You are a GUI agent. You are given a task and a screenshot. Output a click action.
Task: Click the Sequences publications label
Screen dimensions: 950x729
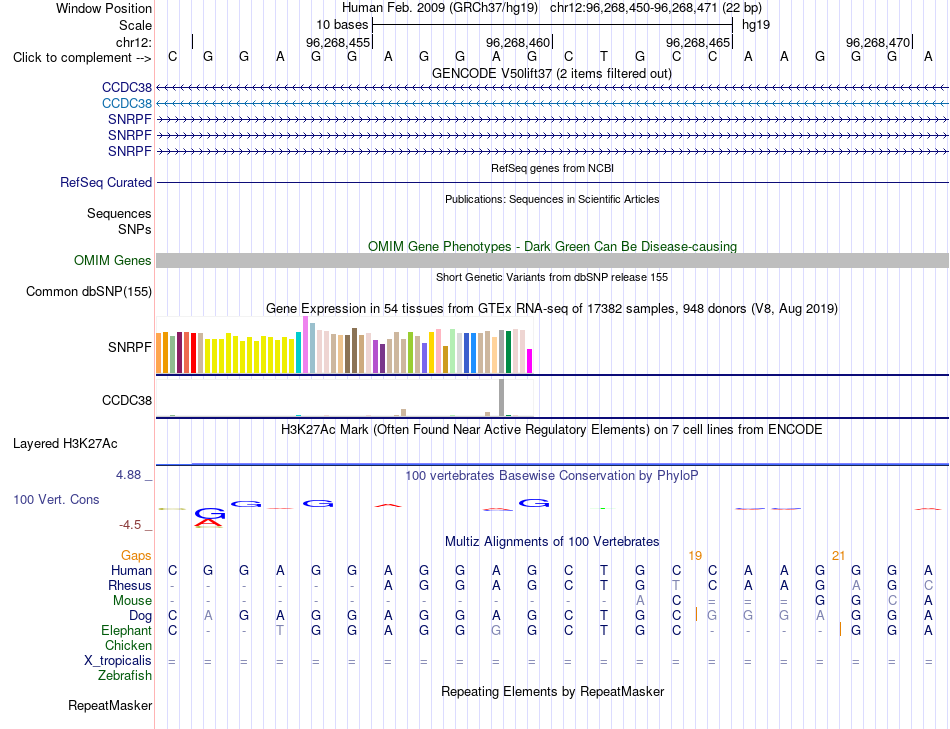119,213
